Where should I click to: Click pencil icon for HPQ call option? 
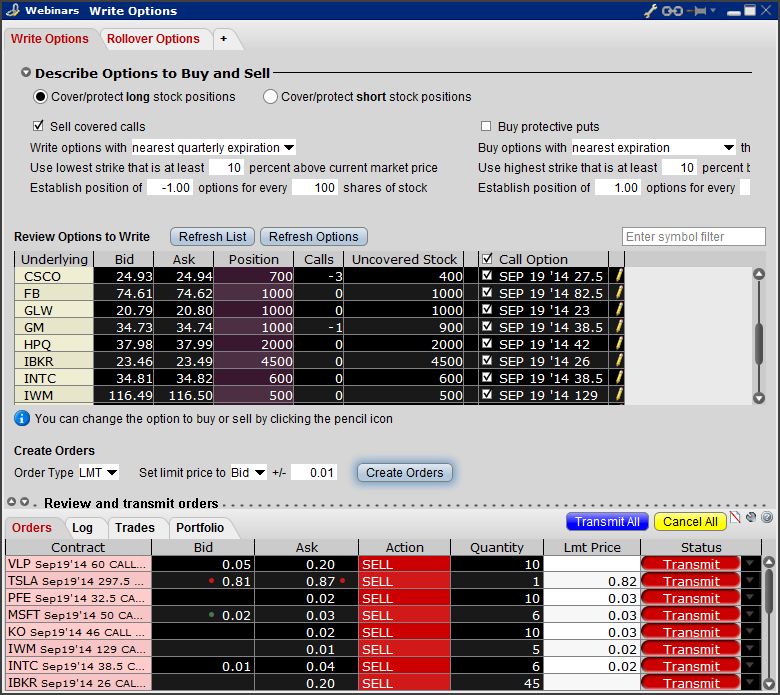click(x=618, y=344)
